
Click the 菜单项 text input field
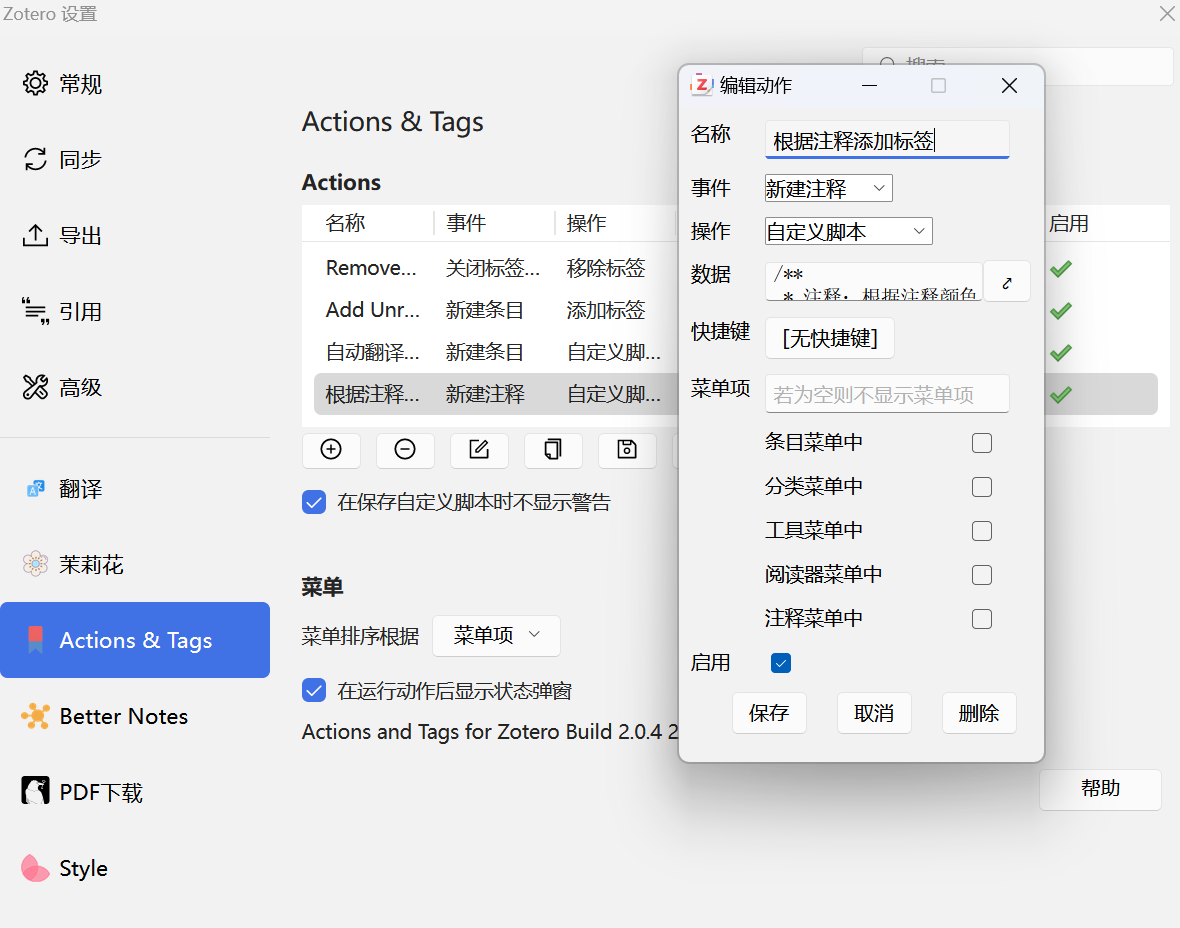887,395
